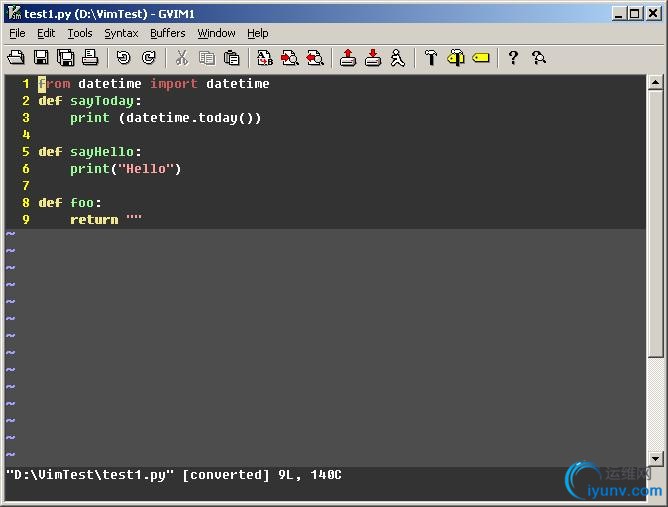Open the Help menu
Image resolution: width=668 pixels, height=507 pixels.
click(x=258, y=33)
